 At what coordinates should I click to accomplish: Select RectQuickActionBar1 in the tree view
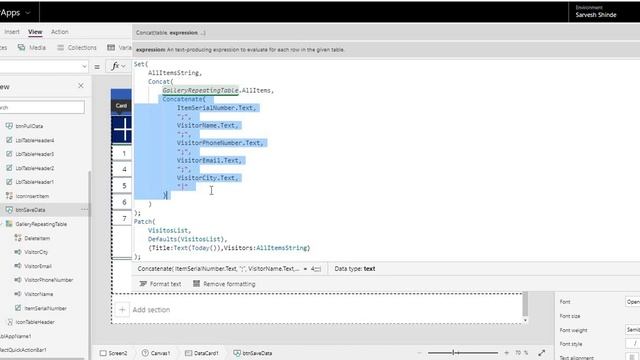pos(23,350)
